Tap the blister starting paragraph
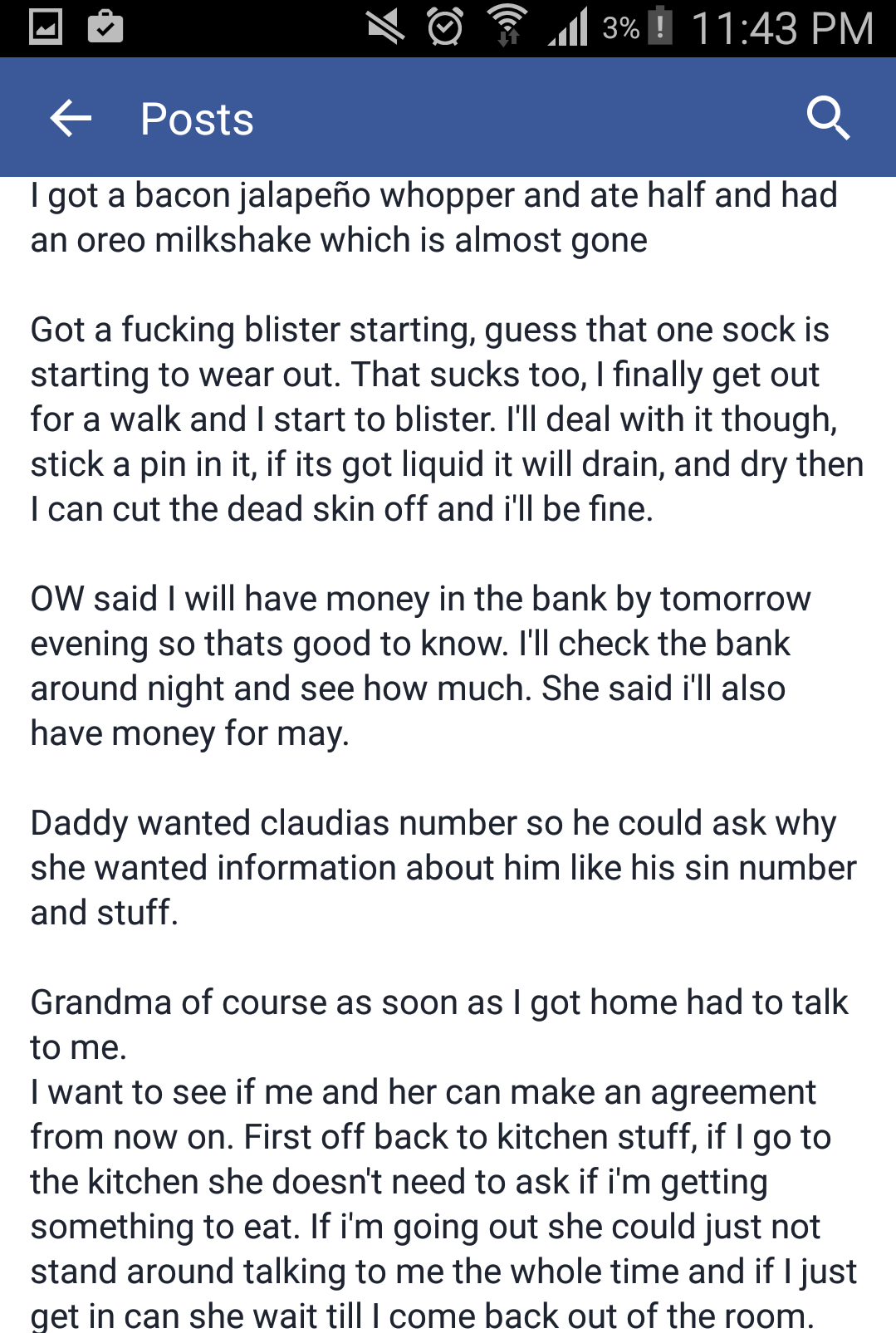Screen dimensions: 896x1333 pyautogui.click(x=447, y=419)
